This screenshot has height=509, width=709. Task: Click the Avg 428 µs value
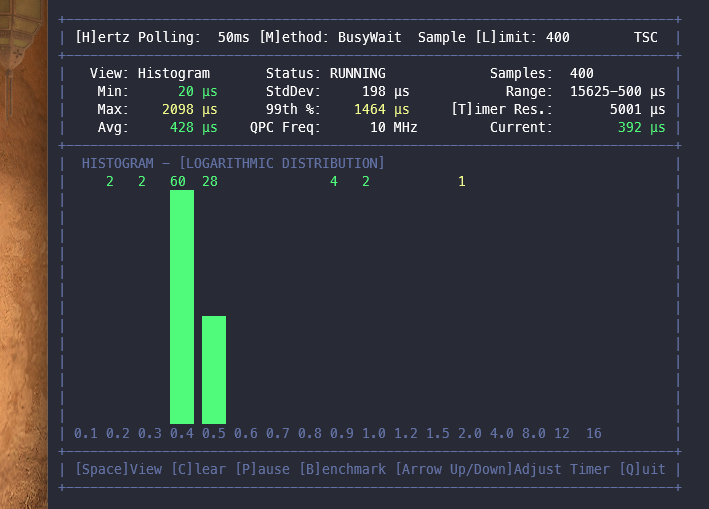point(194,127)
